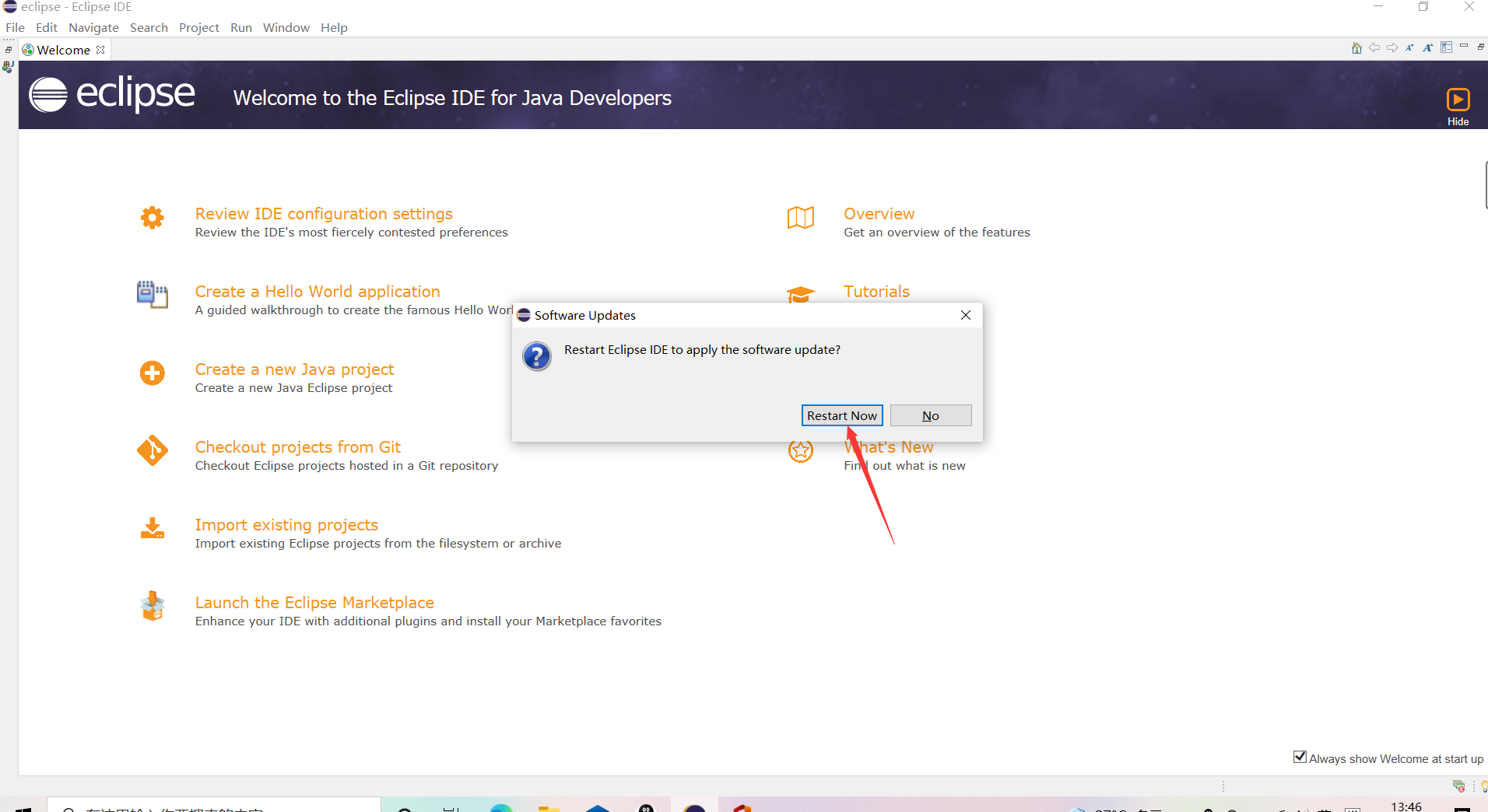Click No in Software Updates dialog
This screenshot has width=1488, height=812.
[x=931, y=415]
